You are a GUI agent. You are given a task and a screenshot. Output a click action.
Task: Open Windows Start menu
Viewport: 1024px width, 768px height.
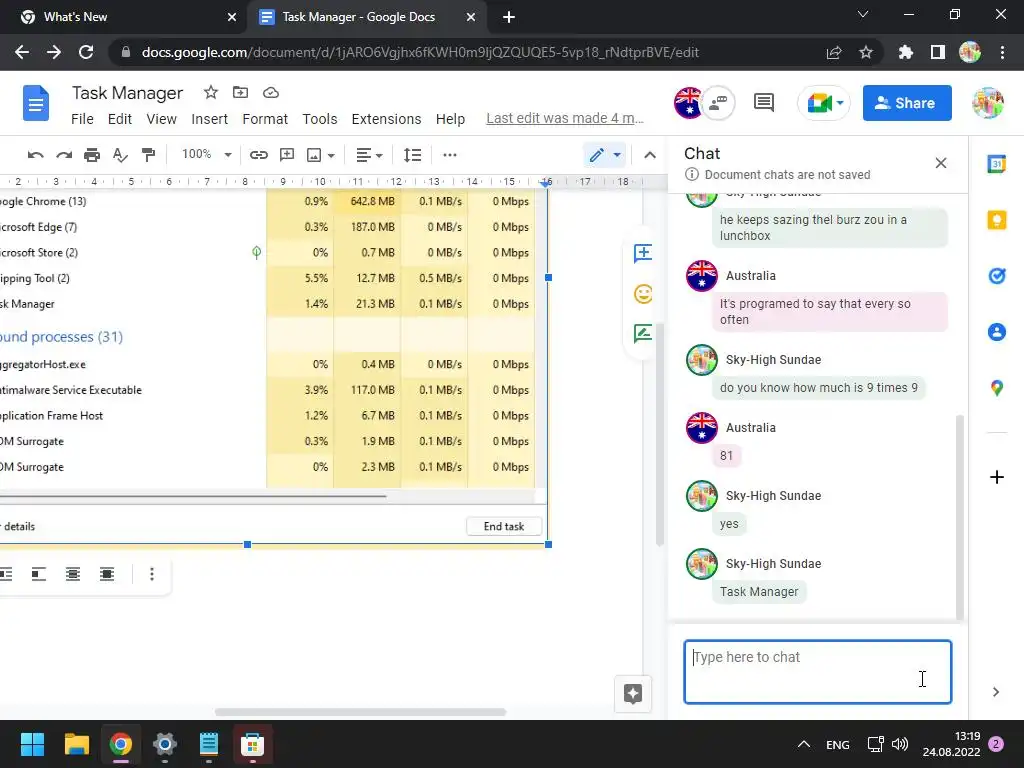pos(32,744)
